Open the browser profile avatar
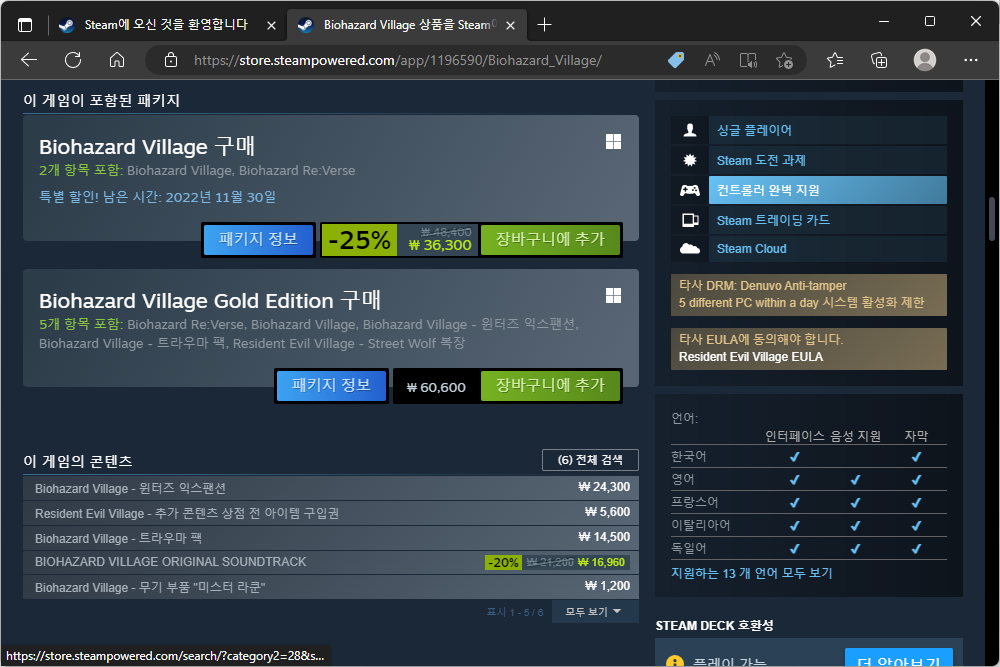Image resolution: width=1000 pixels, height=667 pixels. coord(925,60)
